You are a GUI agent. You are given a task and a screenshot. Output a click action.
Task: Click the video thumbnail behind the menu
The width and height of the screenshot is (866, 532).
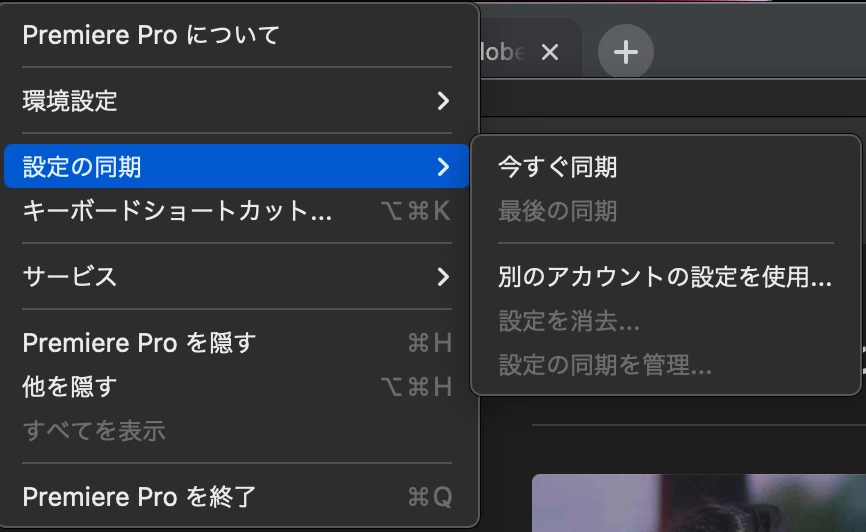(x=699, y=503)
